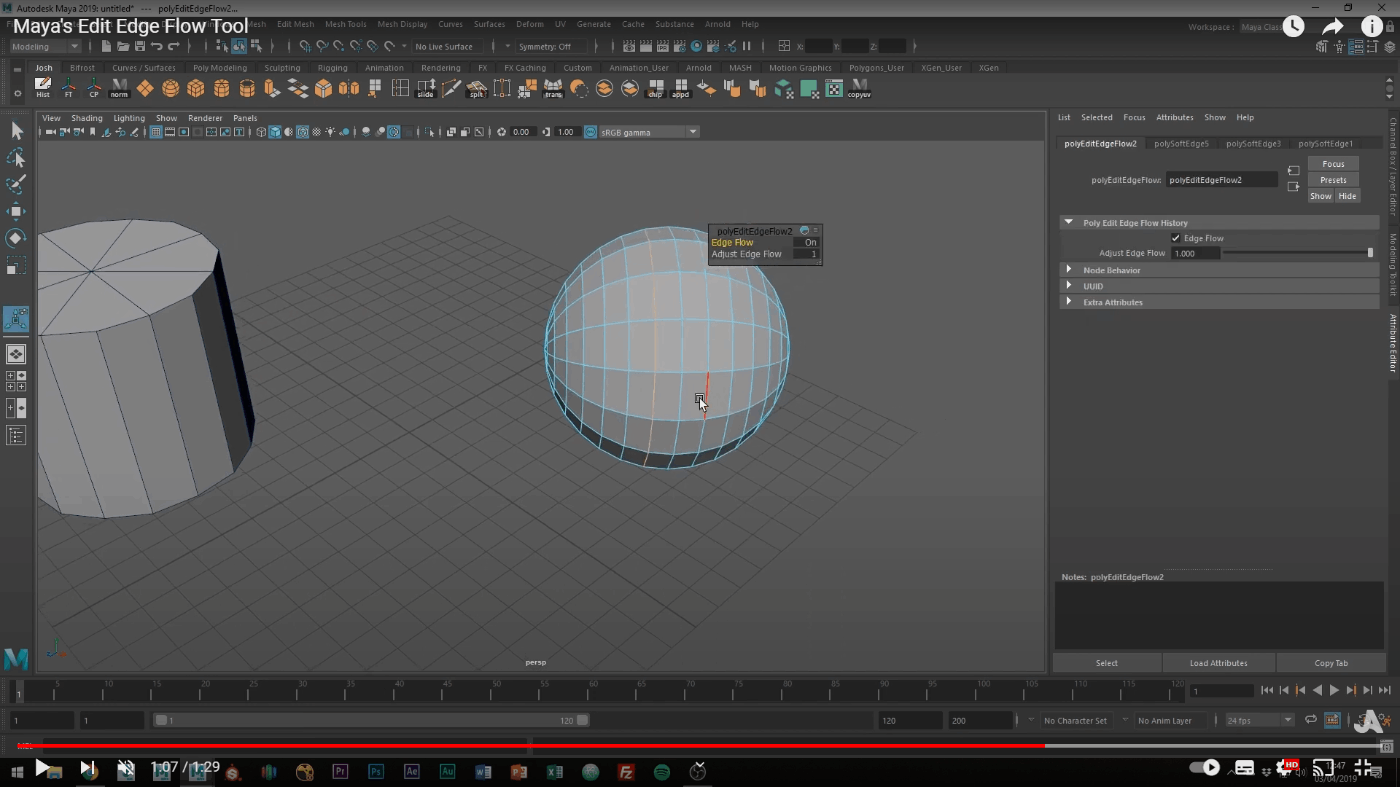Click the copyuv shelf icon
The image size is (1400, 787).
(x=859, y=89)
